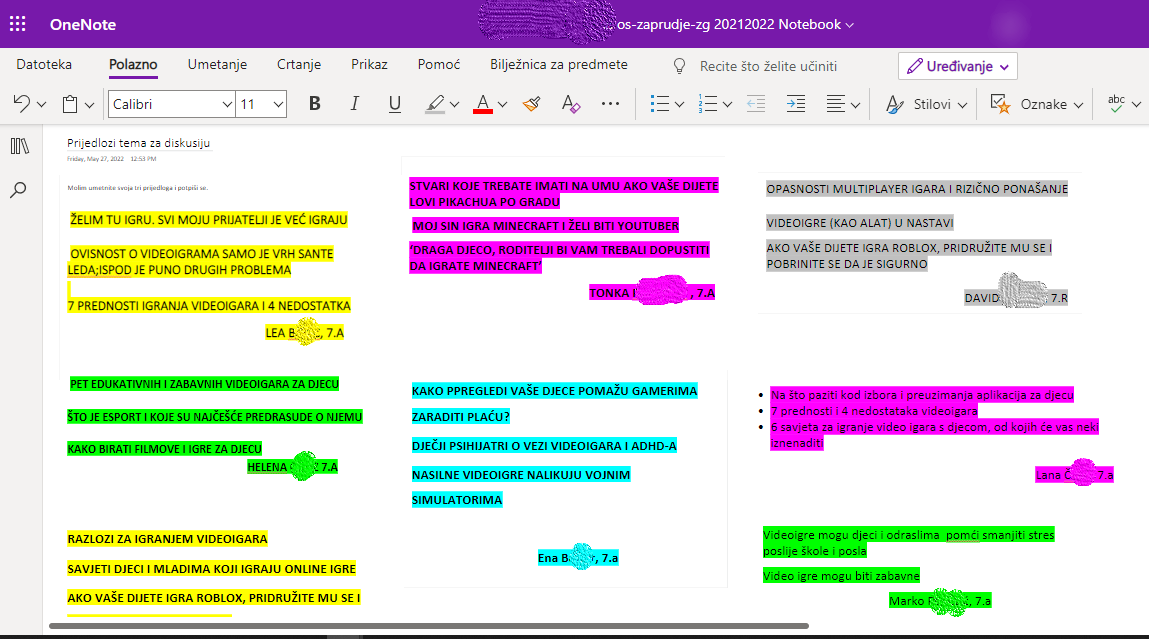Viewport: 1149px width, 639px height.
Task: Click the Undo arrow icon
Action: 22,104
